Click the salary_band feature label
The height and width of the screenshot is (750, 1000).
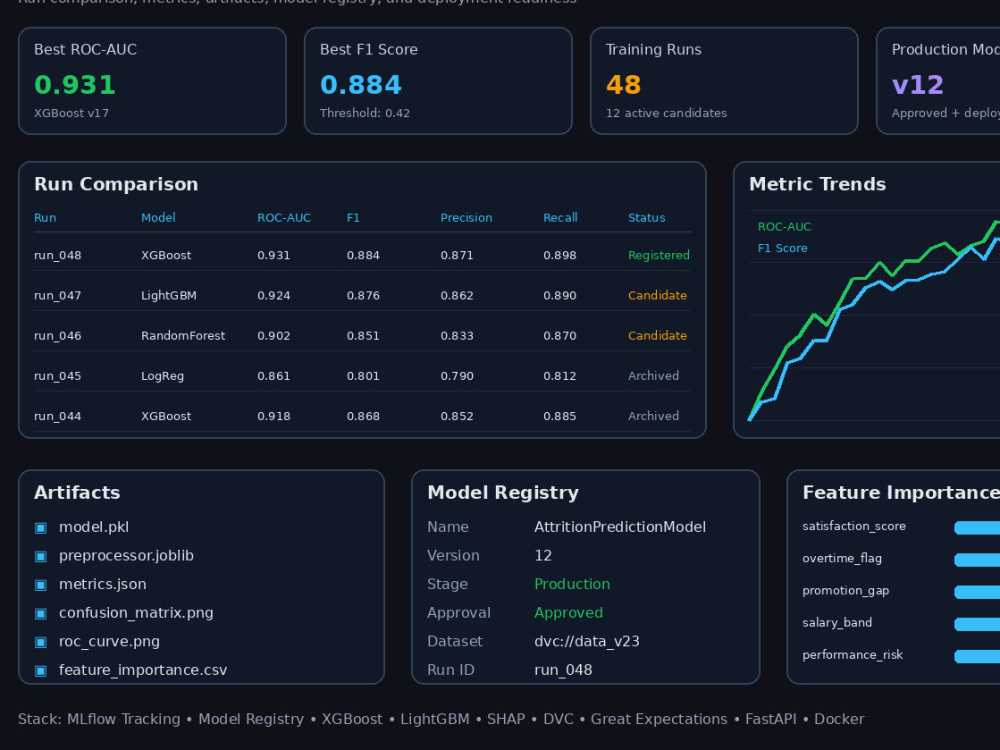click(x=837, y=622)
